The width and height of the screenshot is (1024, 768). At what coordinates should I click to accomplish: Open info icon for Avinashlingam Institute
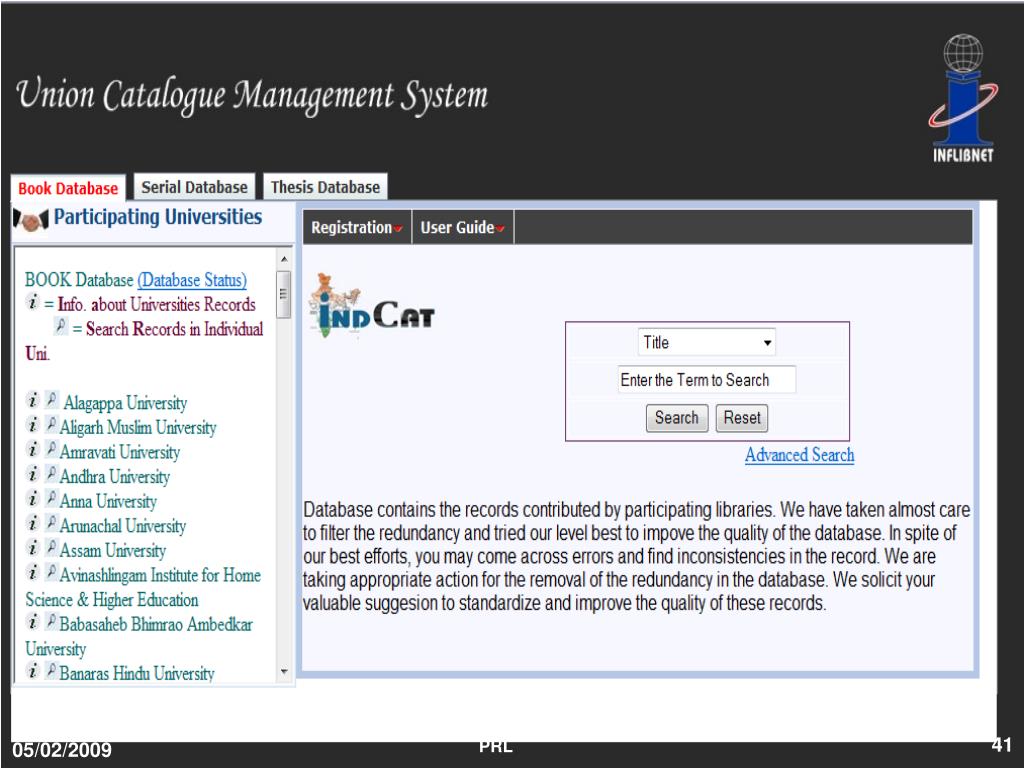pyautogui.click(x=33, y=573)
